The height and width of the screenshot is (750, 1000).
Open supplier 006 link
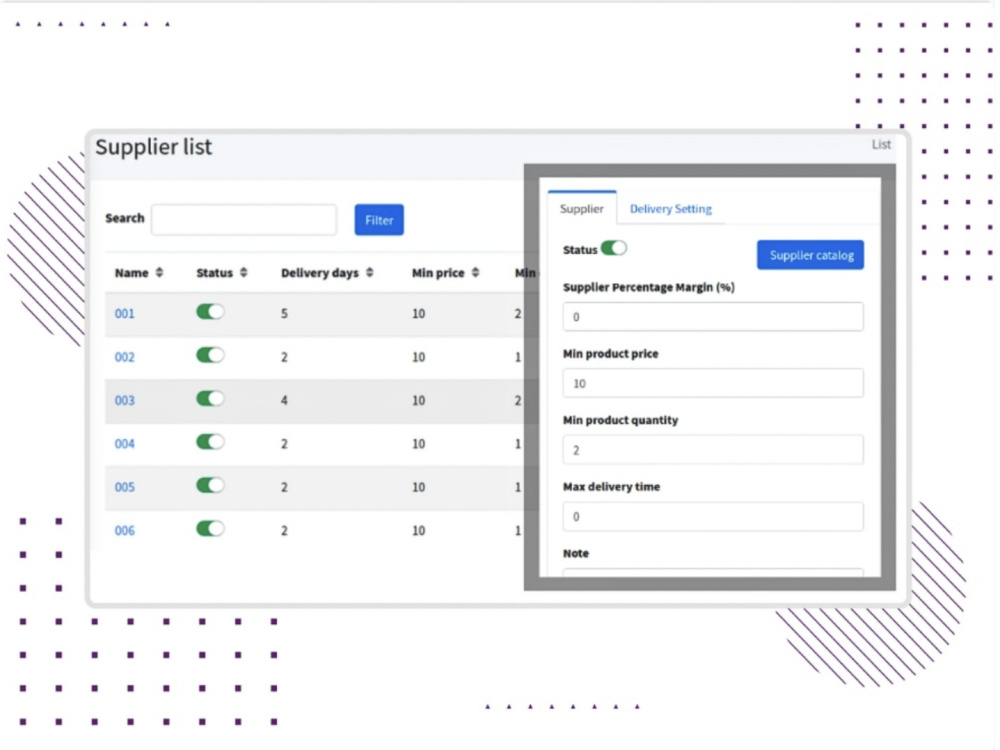click(x=124, y=531)
